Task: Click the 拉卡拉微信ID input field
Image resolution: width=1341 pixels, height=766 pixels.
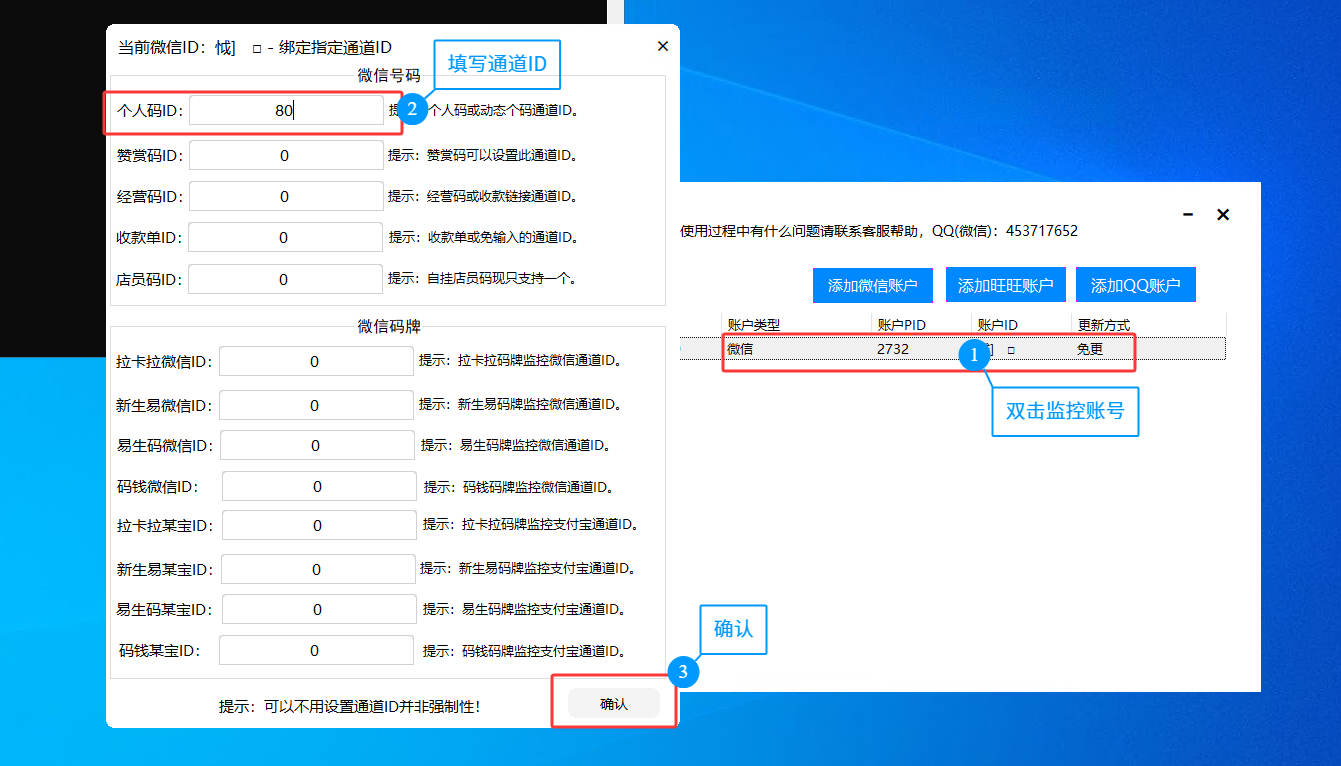Action: (315, 362)
